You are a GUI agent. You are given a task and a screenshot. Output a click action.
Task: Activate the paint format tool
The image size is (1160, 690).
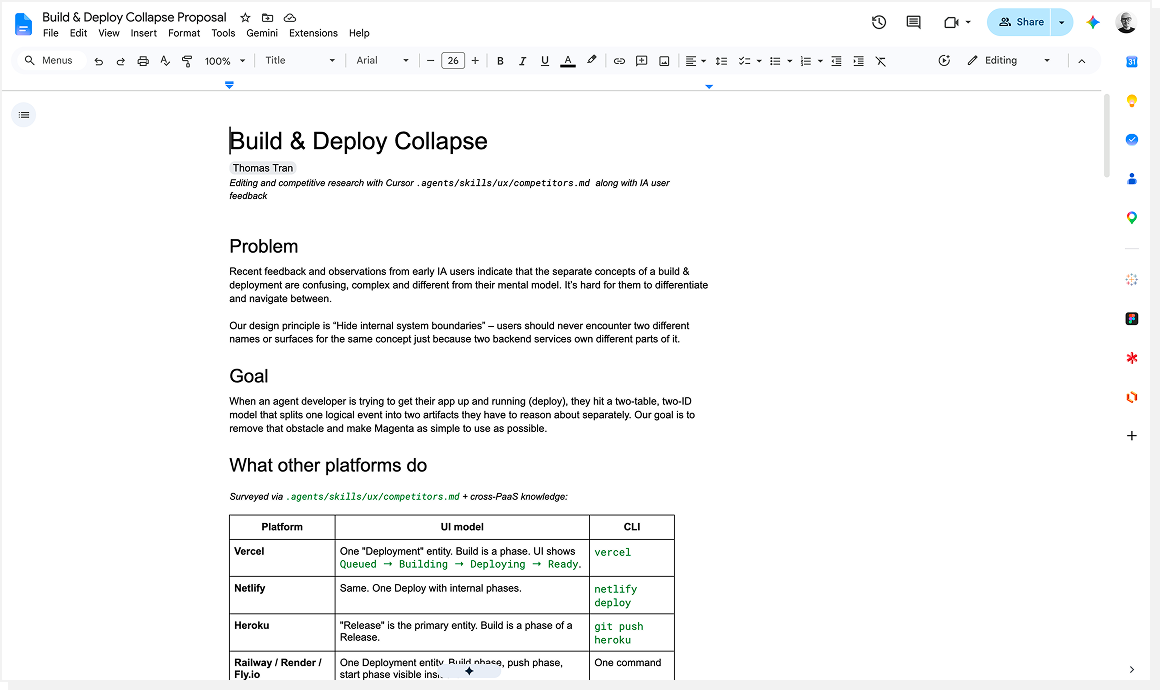187,61
